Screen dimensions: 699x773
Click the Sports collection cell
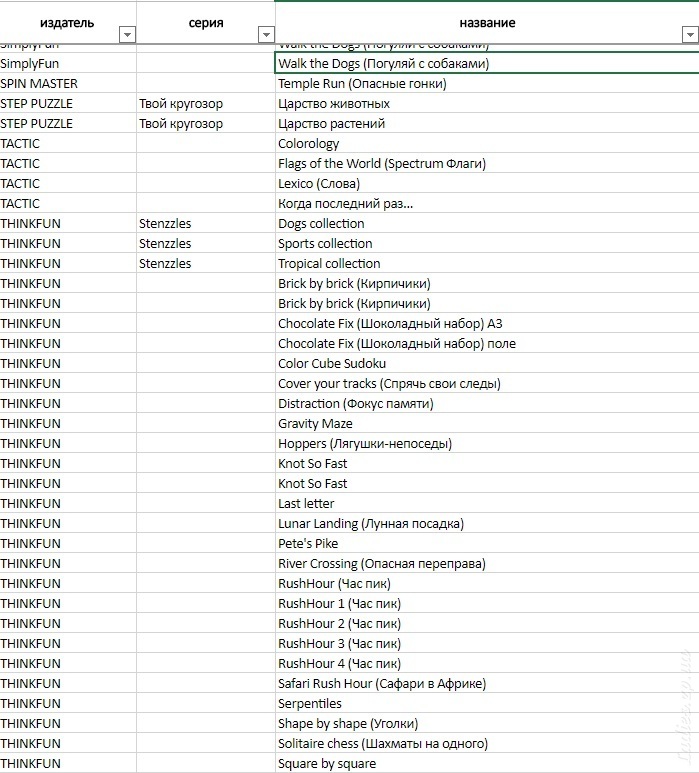click(x=487, y=244)
